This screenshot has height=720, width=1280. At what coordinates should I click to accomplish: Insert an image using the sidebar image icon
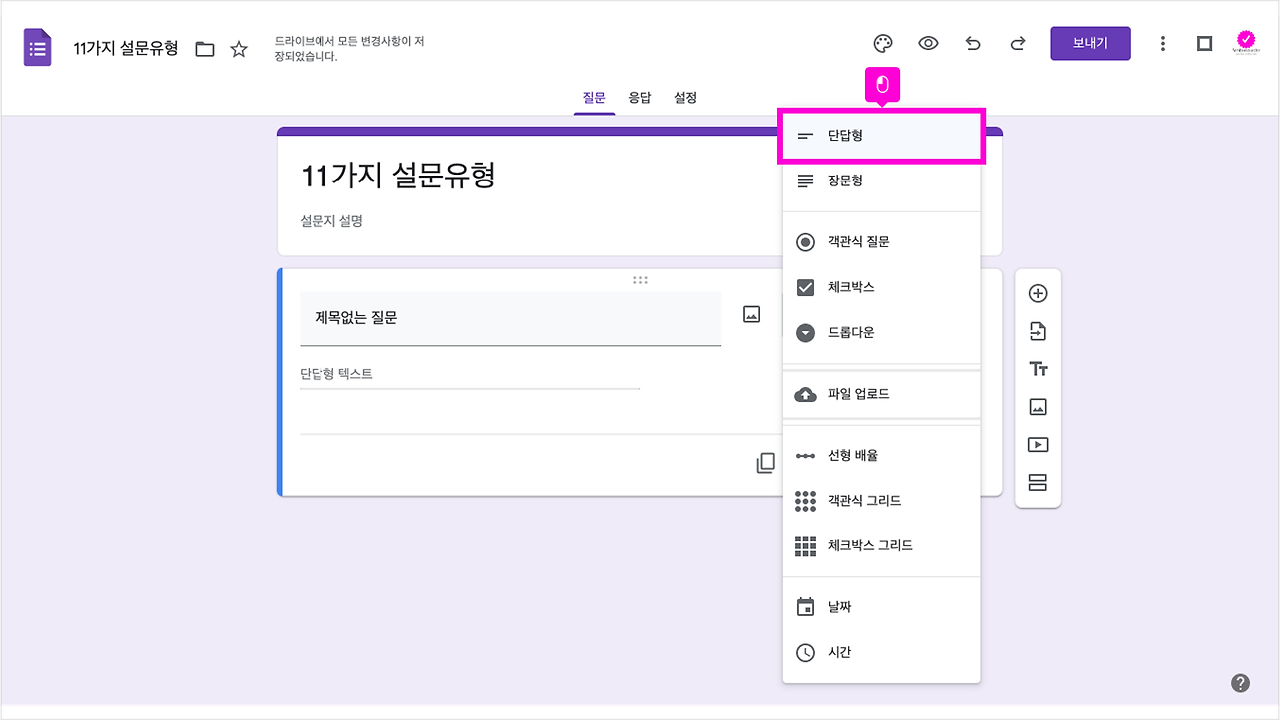click(x=1038, y=406)
